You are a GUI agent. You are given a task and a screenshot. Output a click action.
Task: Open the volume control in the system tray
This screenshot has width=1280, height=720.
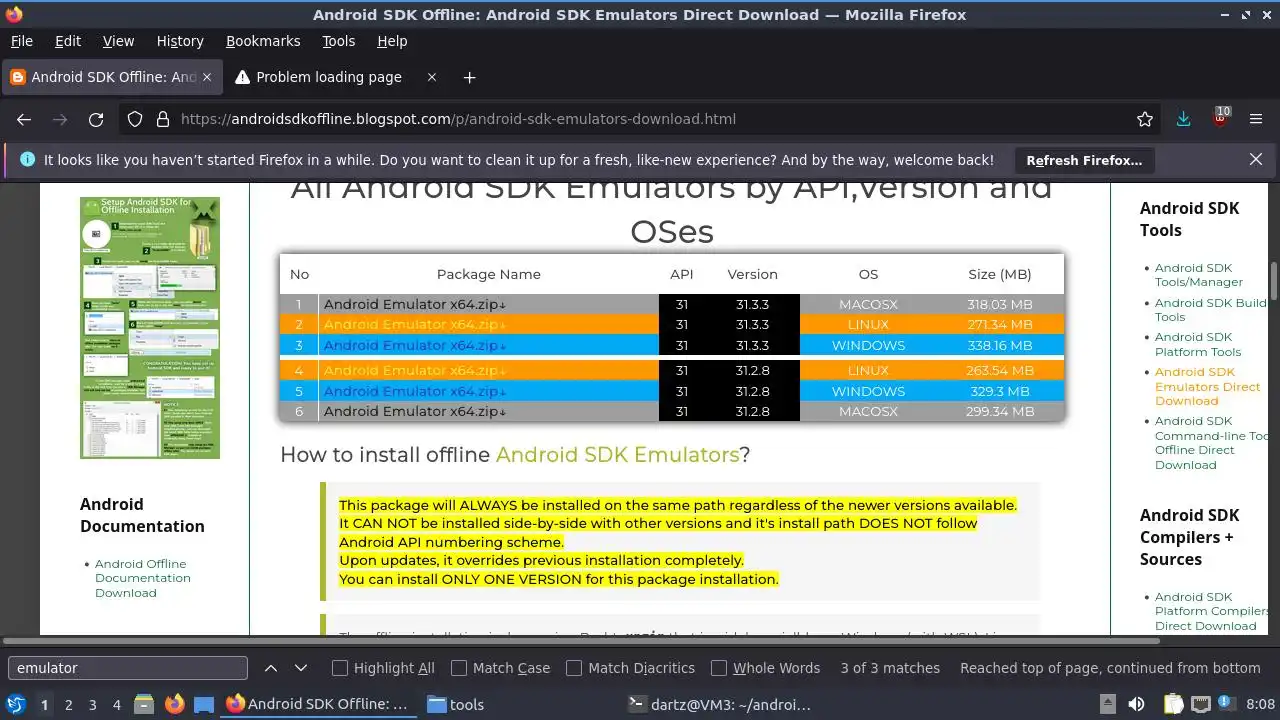(1136, 704)
